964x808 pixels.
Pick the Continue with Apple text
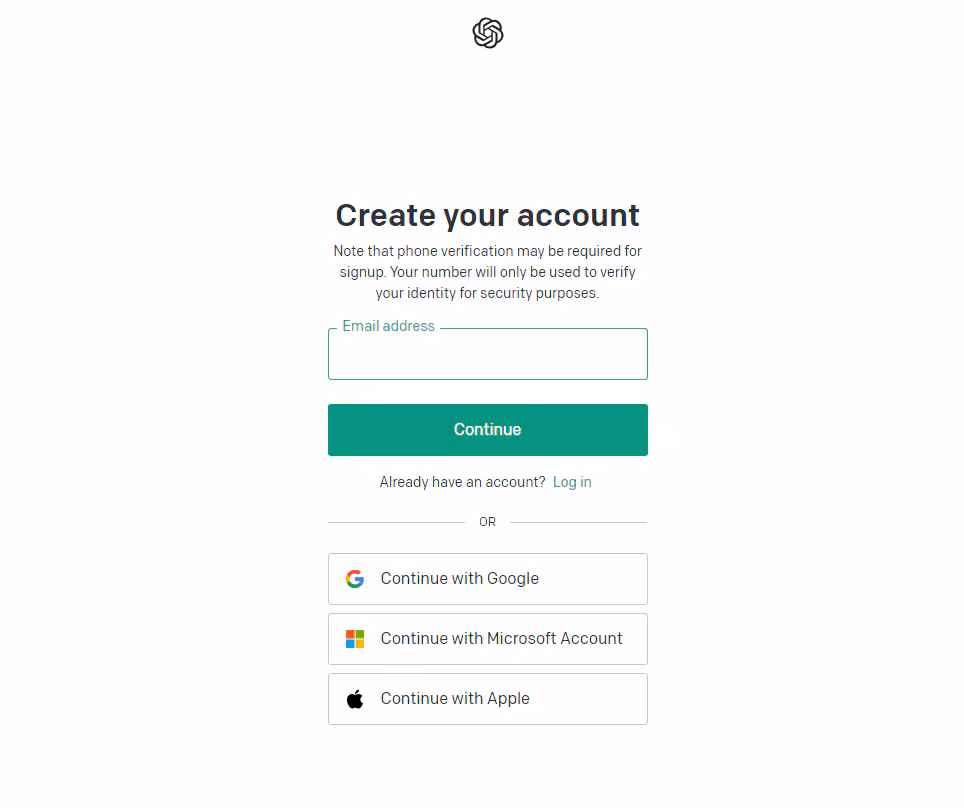coord(455,699)
